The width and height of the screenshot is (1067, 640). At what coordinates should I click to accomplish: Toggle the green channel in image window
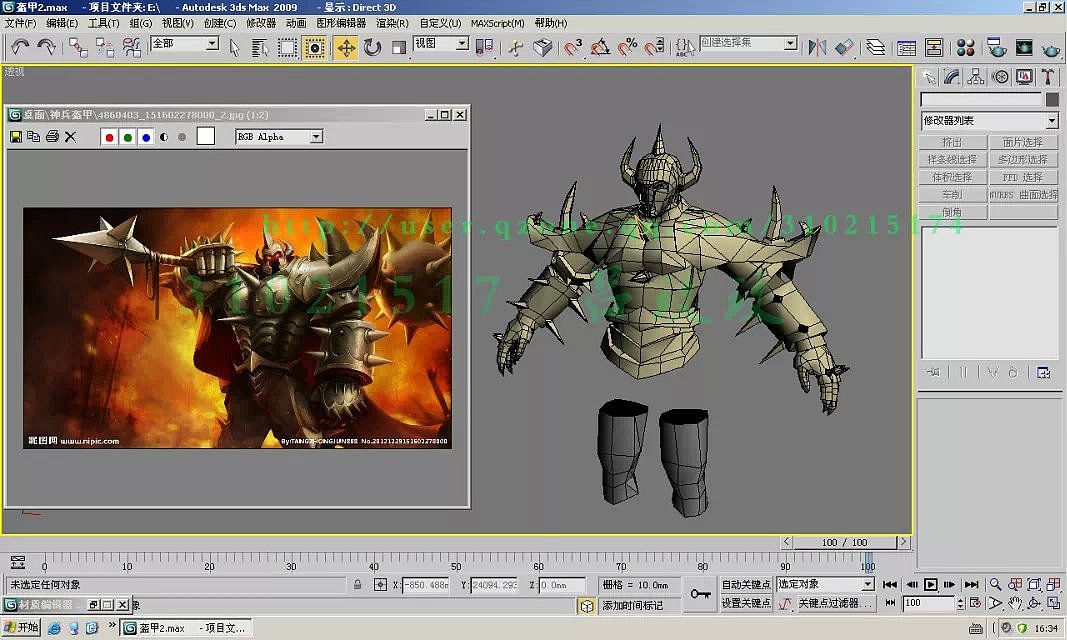(x=127, y=137)
